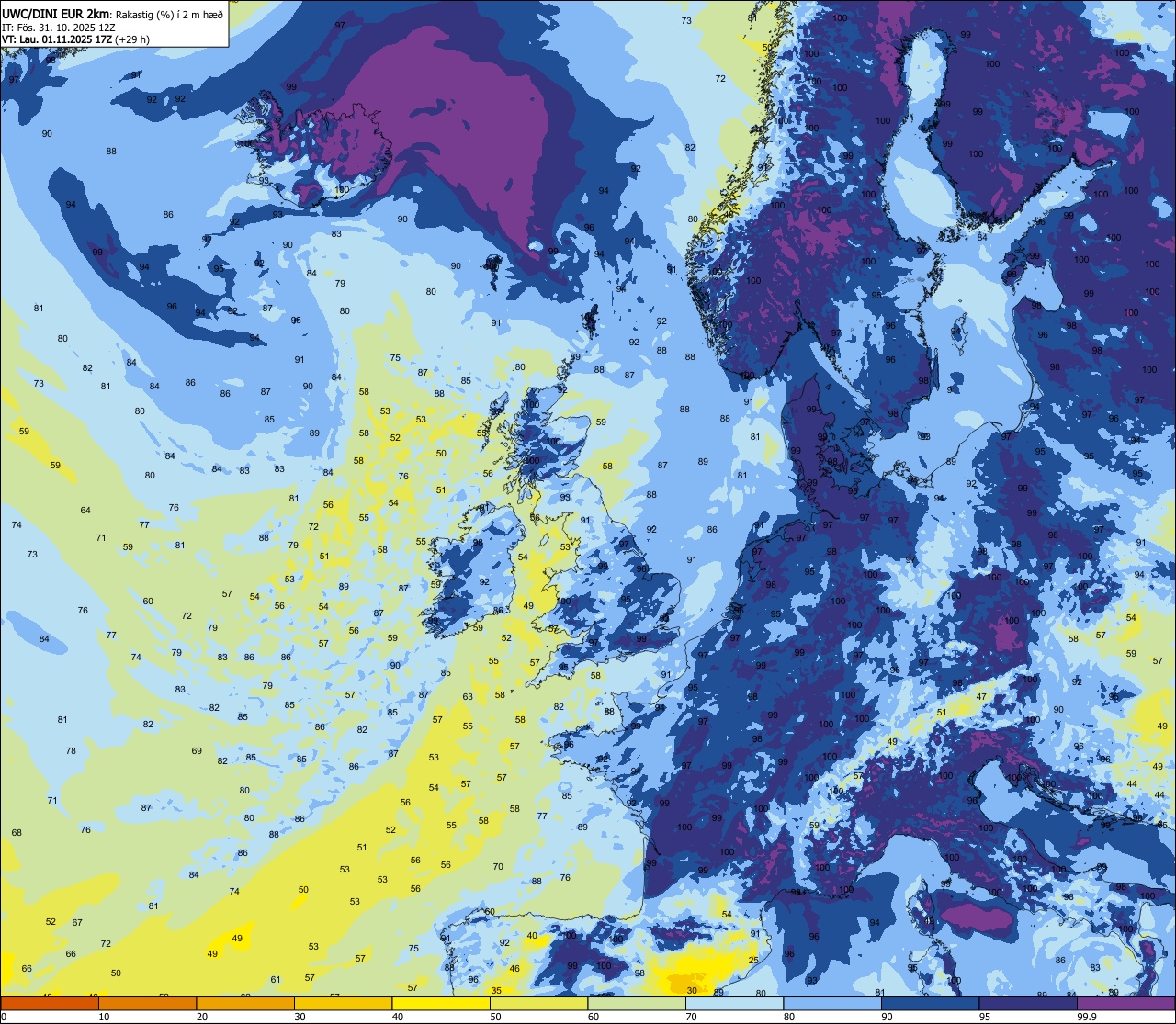The image size is (1176, 1024).
Task: Click the IT: Fös. 31. 10. 2025 12Z line
Action: coord(61,27)
